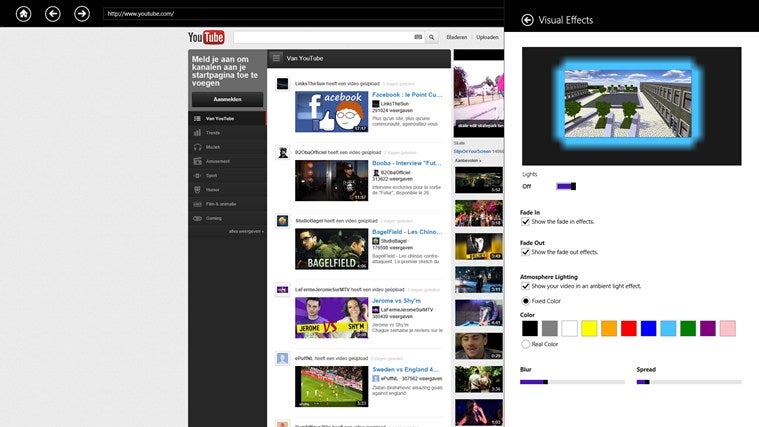Select the Fixed Color radio button
Screen dimensions: 759x427
(x=526, y=301)
